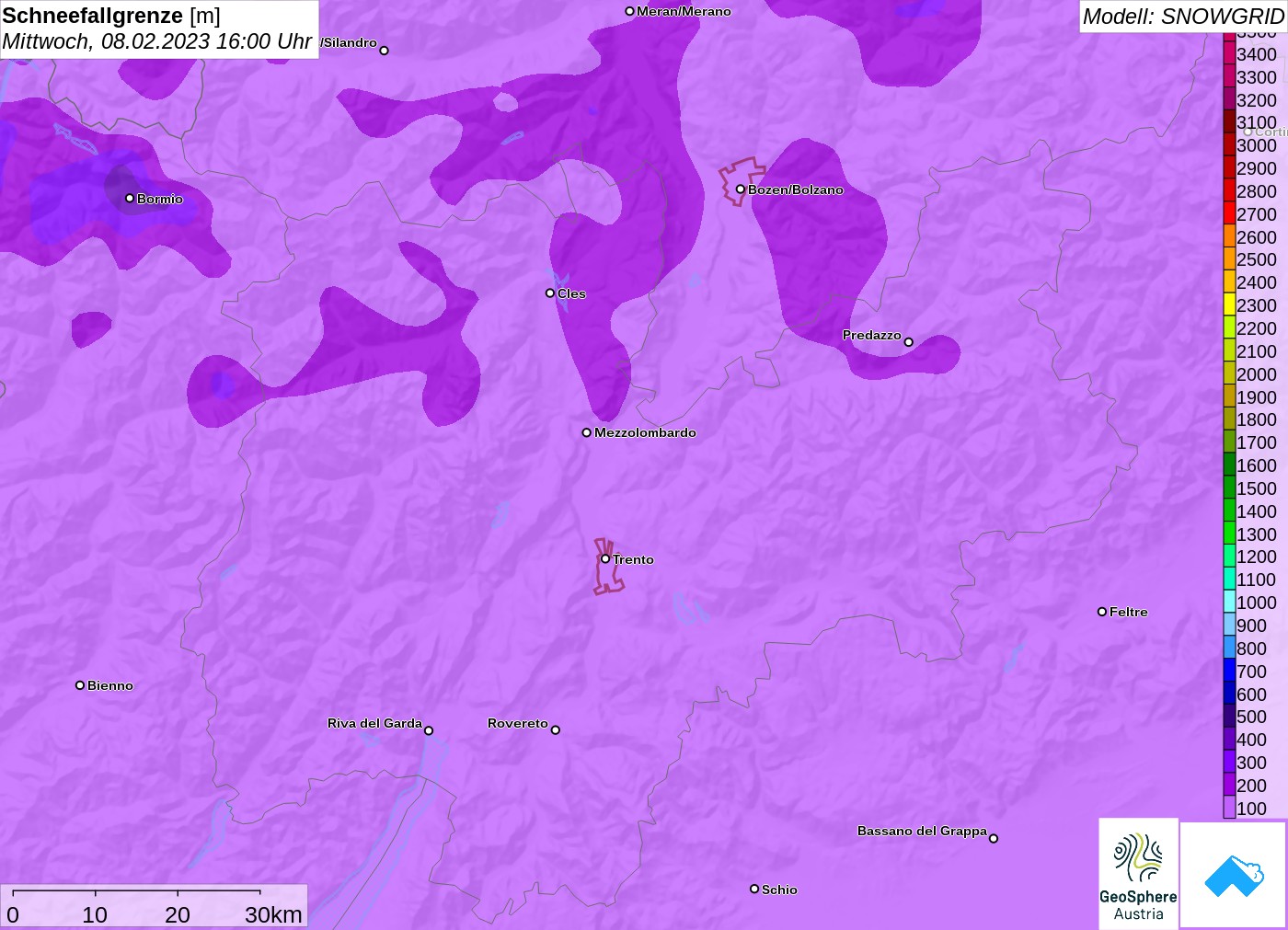This screenshot has width=1288, height=930.
Task: Click the Mezzolombardo town marker
Action: click(587, 432)
